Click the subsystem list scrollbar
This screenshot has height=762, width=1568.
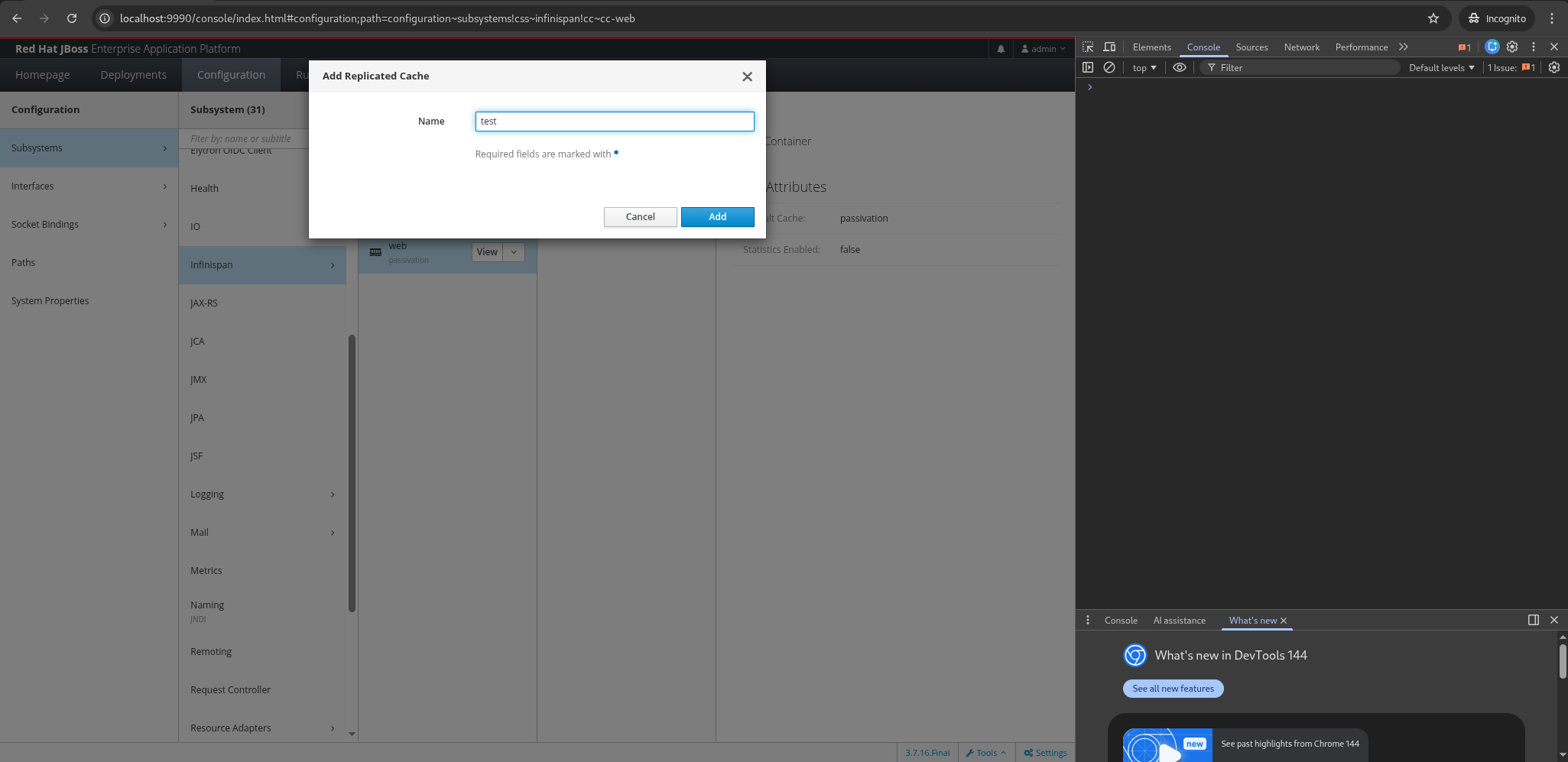352,473
